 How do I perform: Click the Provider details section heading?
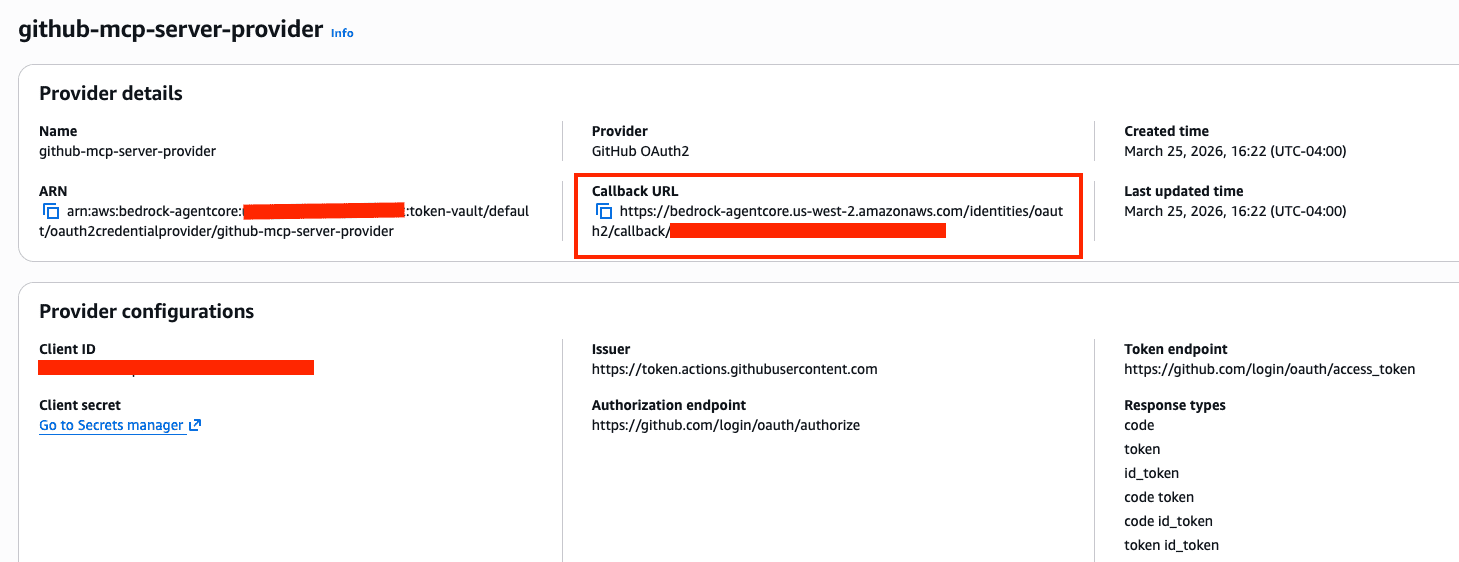pos(111,93)
